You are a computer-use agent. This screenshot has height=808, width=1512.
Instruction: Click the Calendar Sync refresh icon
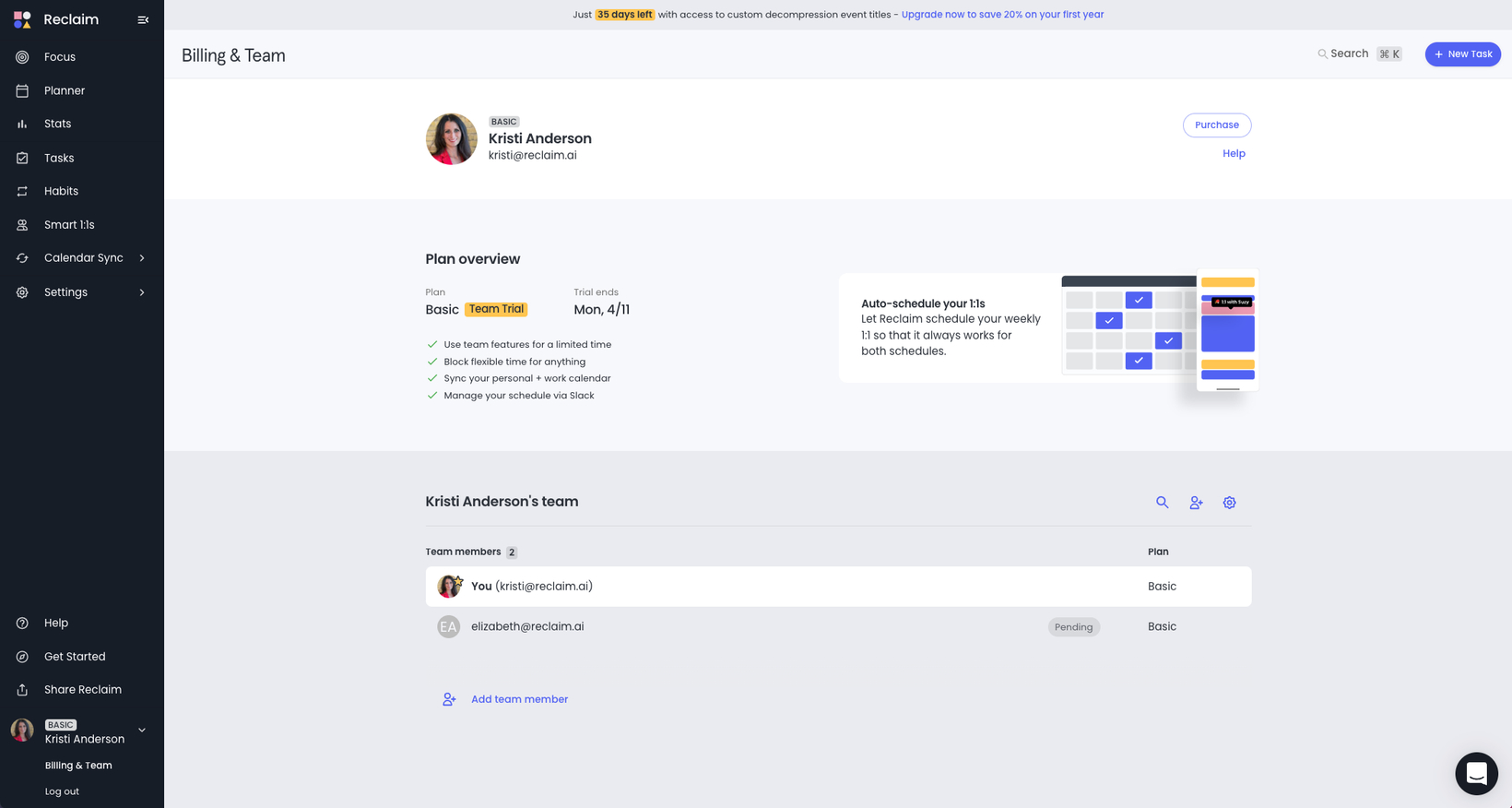coord(22,258)
